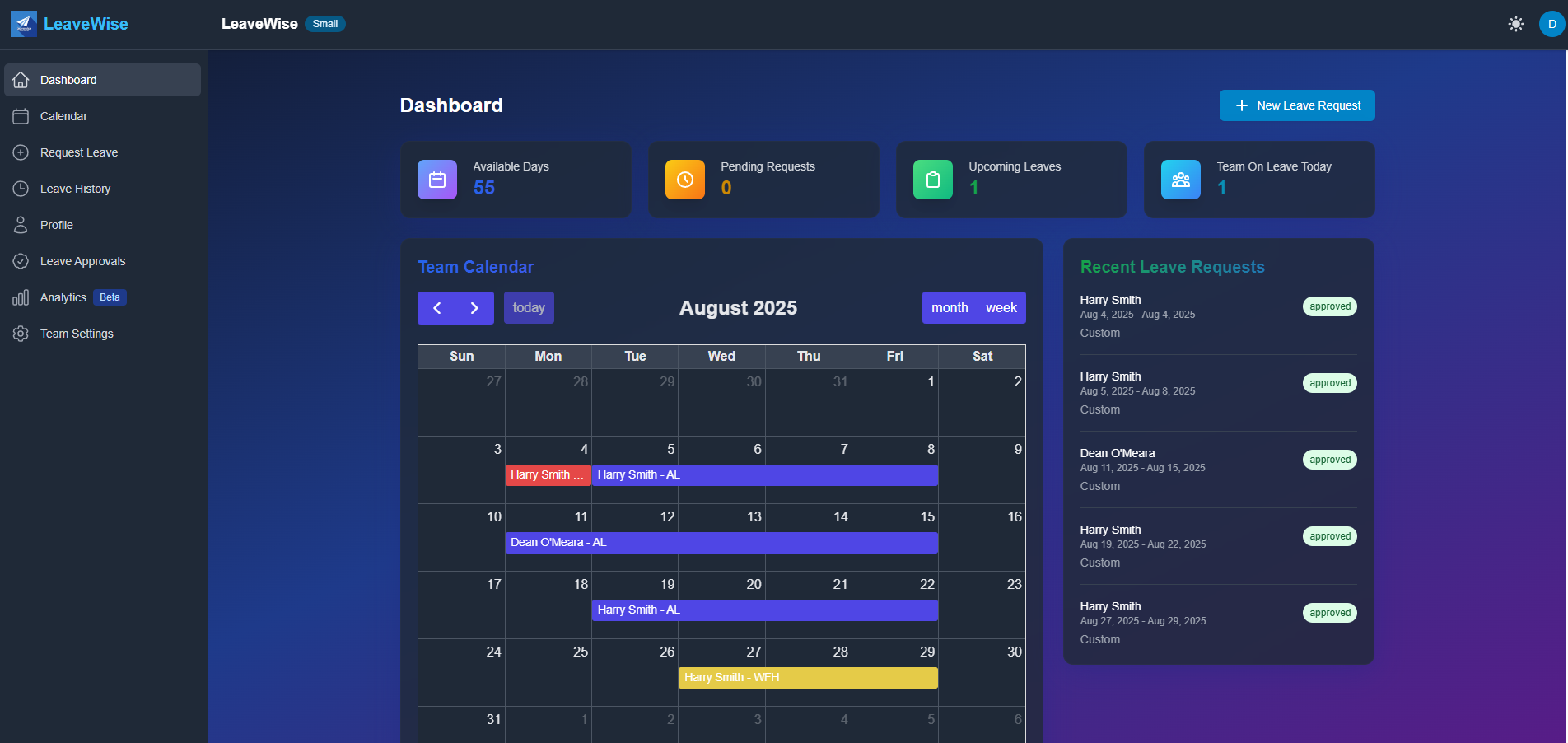Click the today button in calendar

(529, 308)
